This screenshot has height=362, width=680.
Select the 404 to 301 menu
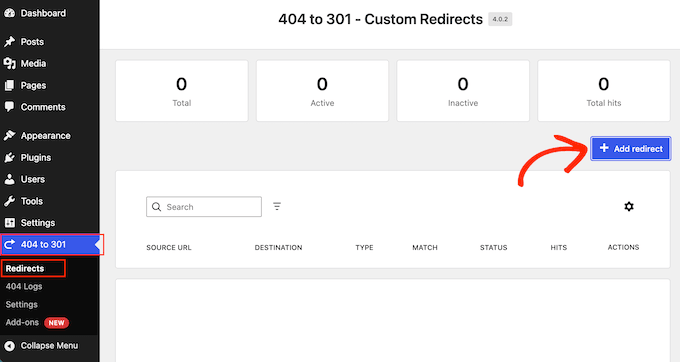pos(51,245)
